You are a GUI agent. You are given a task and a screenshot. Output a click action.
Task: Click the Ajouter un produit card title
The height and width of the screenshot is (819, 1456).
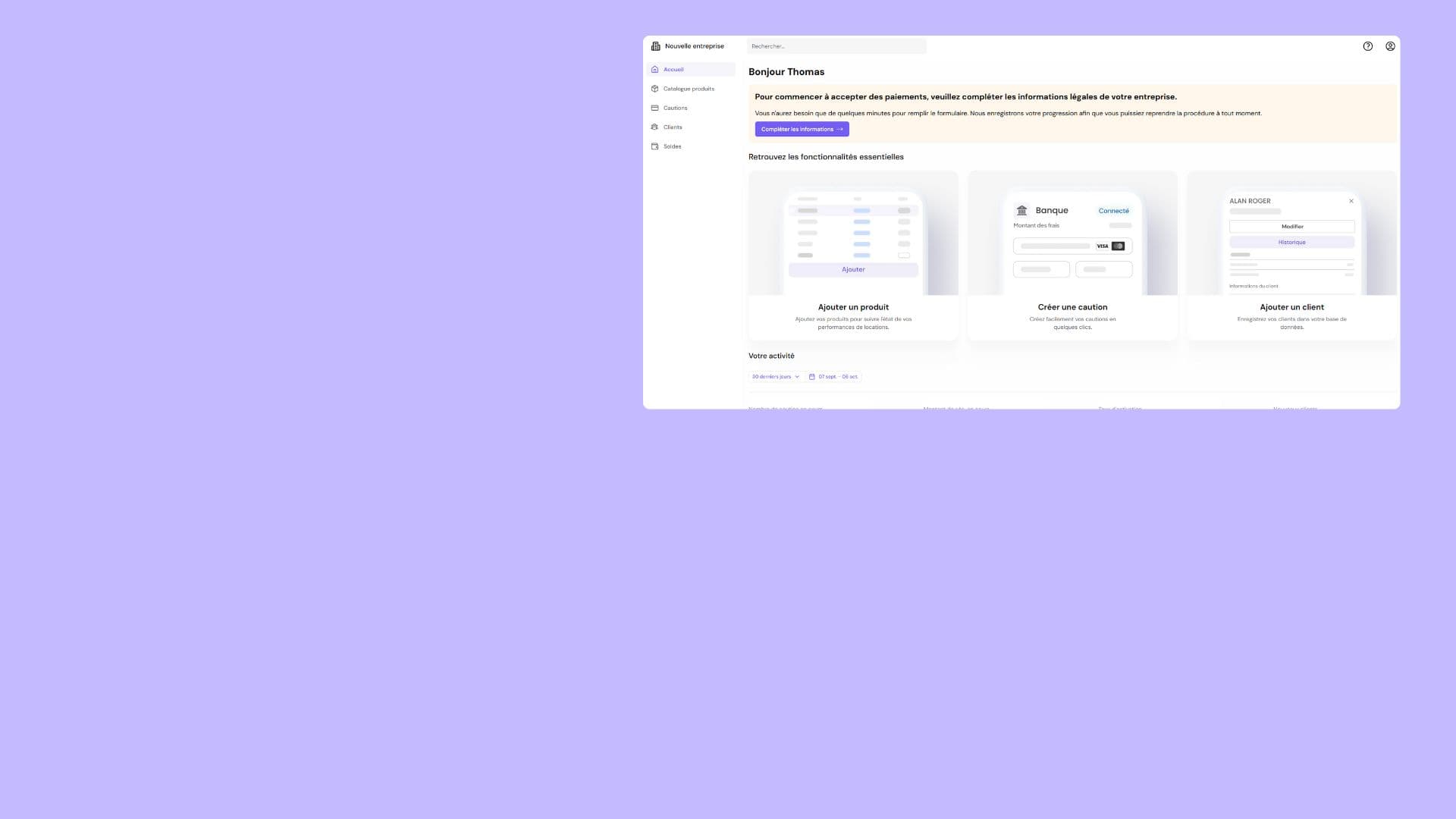[853, 307]
